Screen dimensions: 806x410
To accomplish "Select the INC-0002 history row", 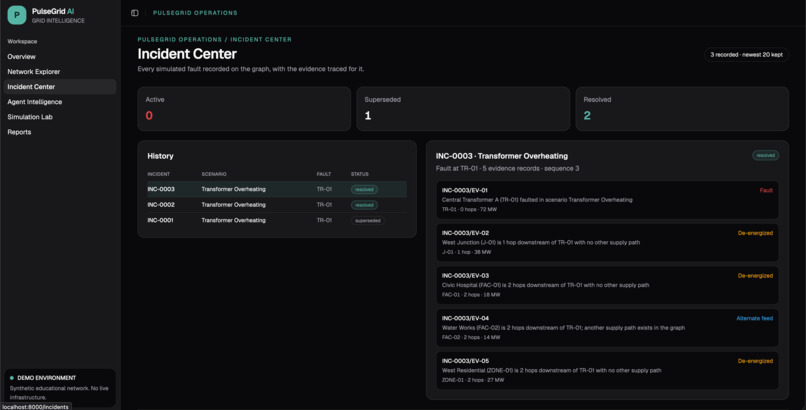I will 277,204.
